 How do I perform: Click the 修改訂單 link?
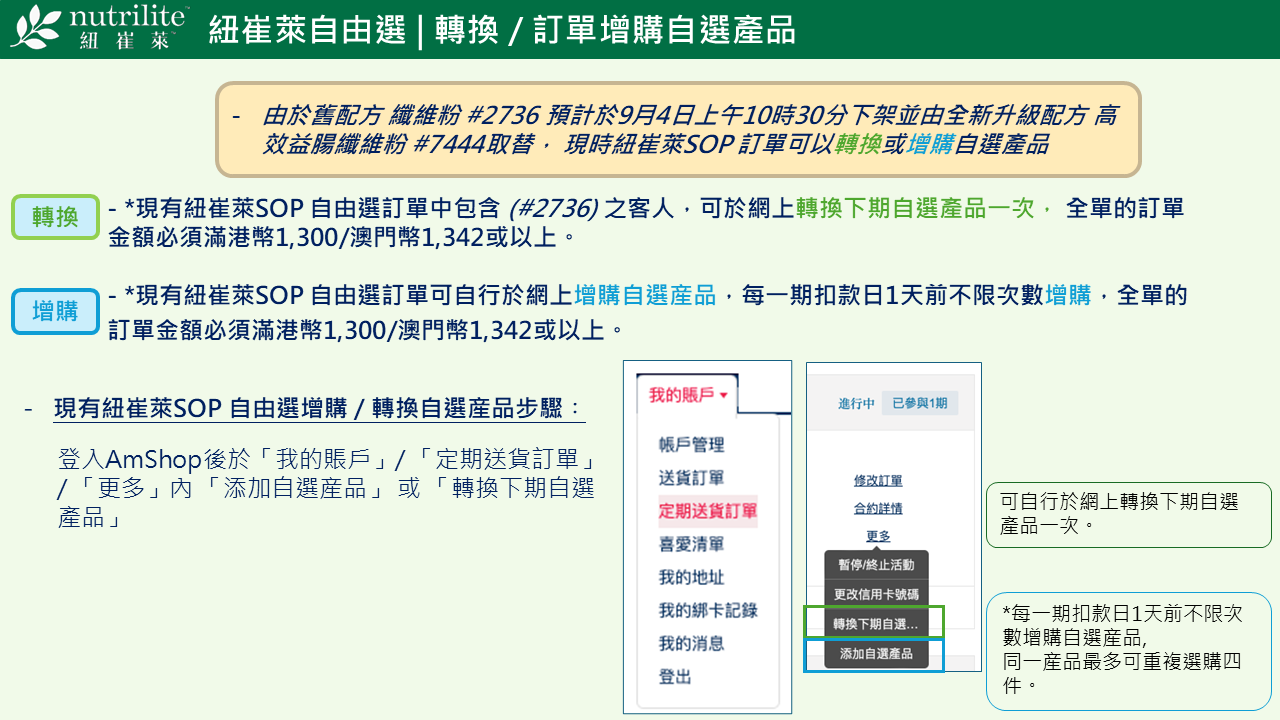[878, 481]
